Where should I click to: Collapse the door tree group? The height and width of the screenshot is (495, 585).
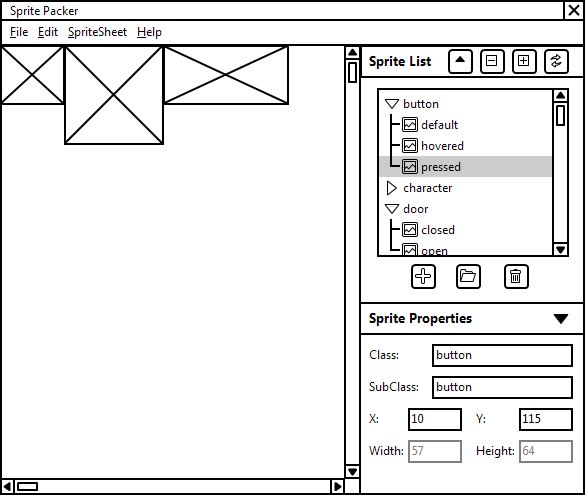click(x=392, y=209)
